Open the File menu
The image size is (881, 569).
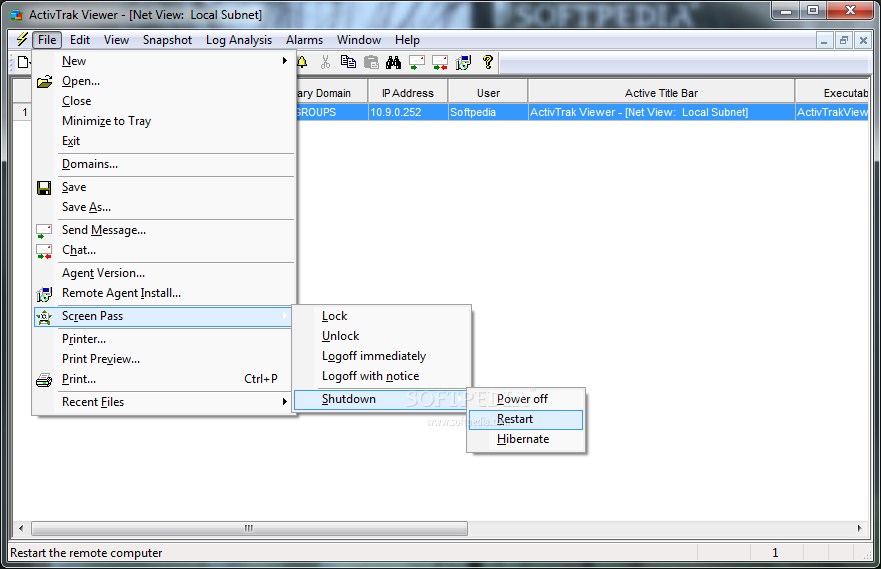point(47,40)
